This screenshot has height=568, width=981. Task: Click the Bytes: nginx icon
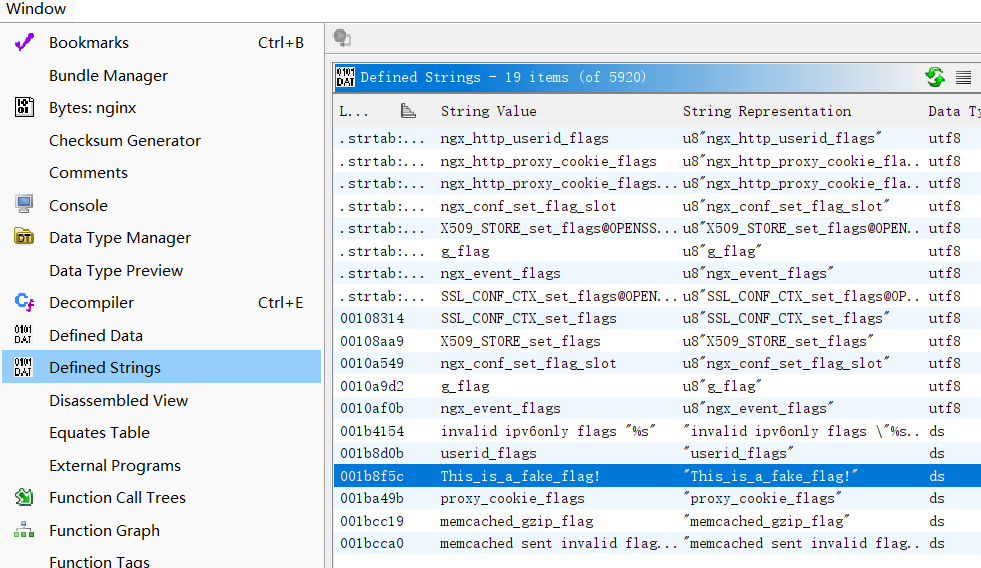(24, 107)
